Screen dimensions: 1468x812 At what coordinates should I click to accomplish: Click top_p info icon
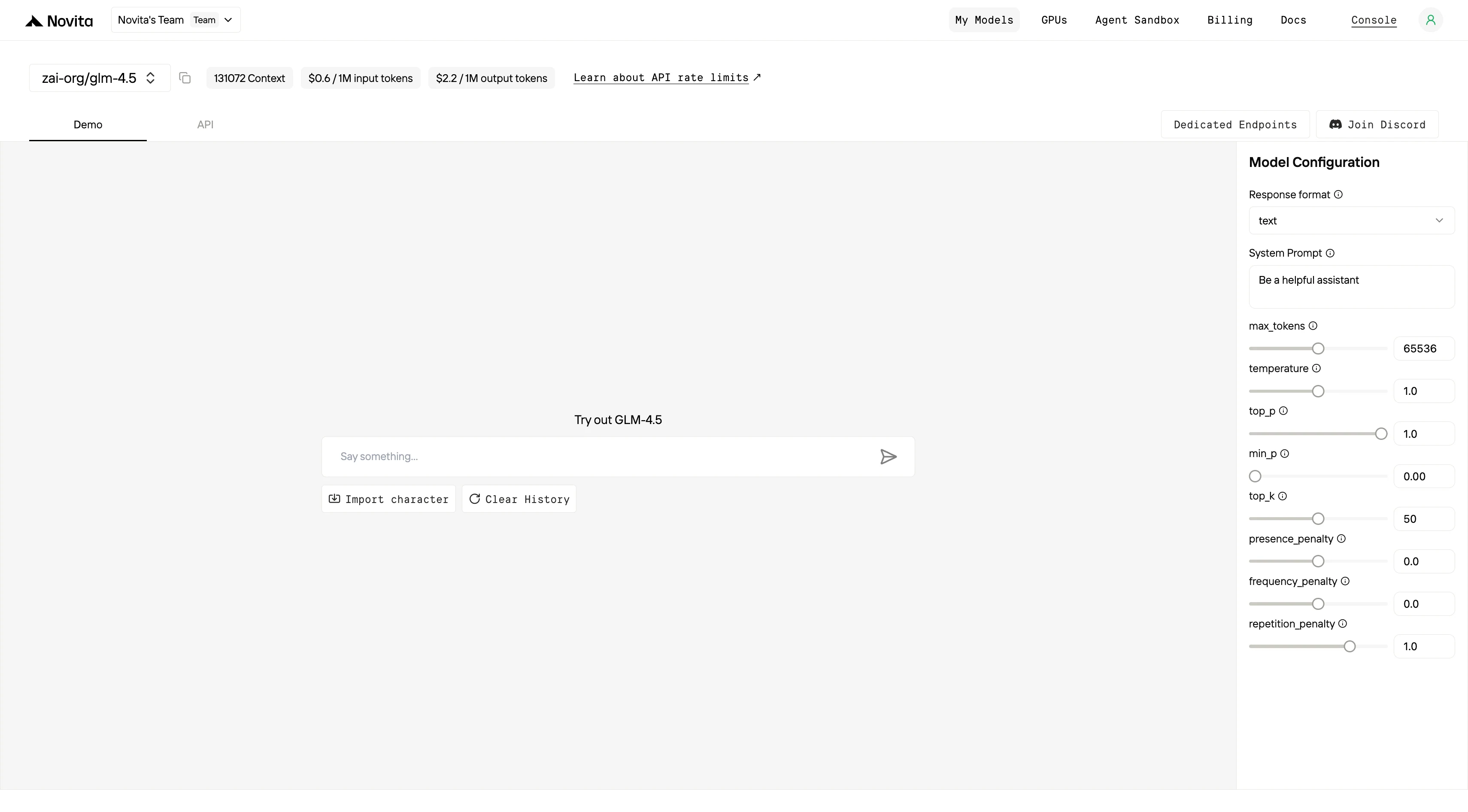(1283, 411)
